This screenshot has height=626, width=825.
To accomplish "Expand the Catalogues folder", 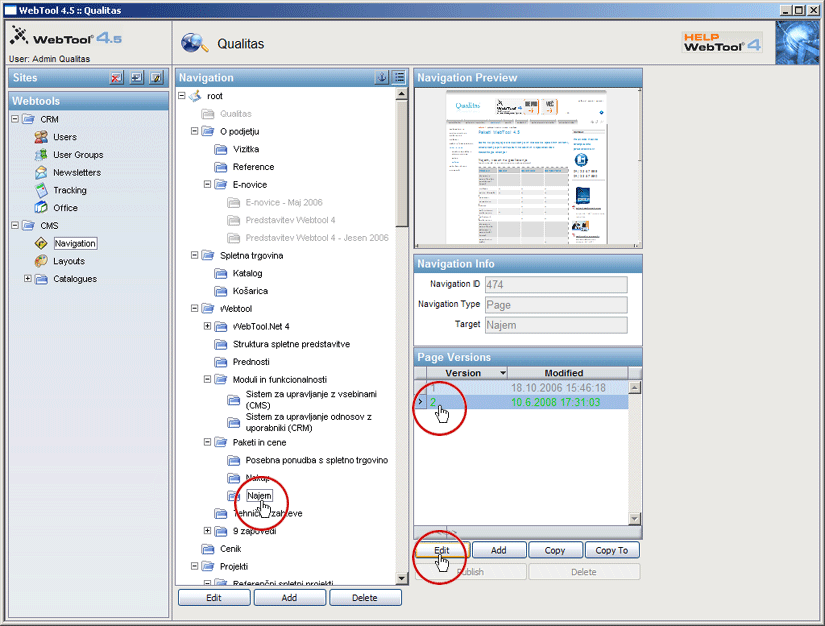I will (27, 279).
